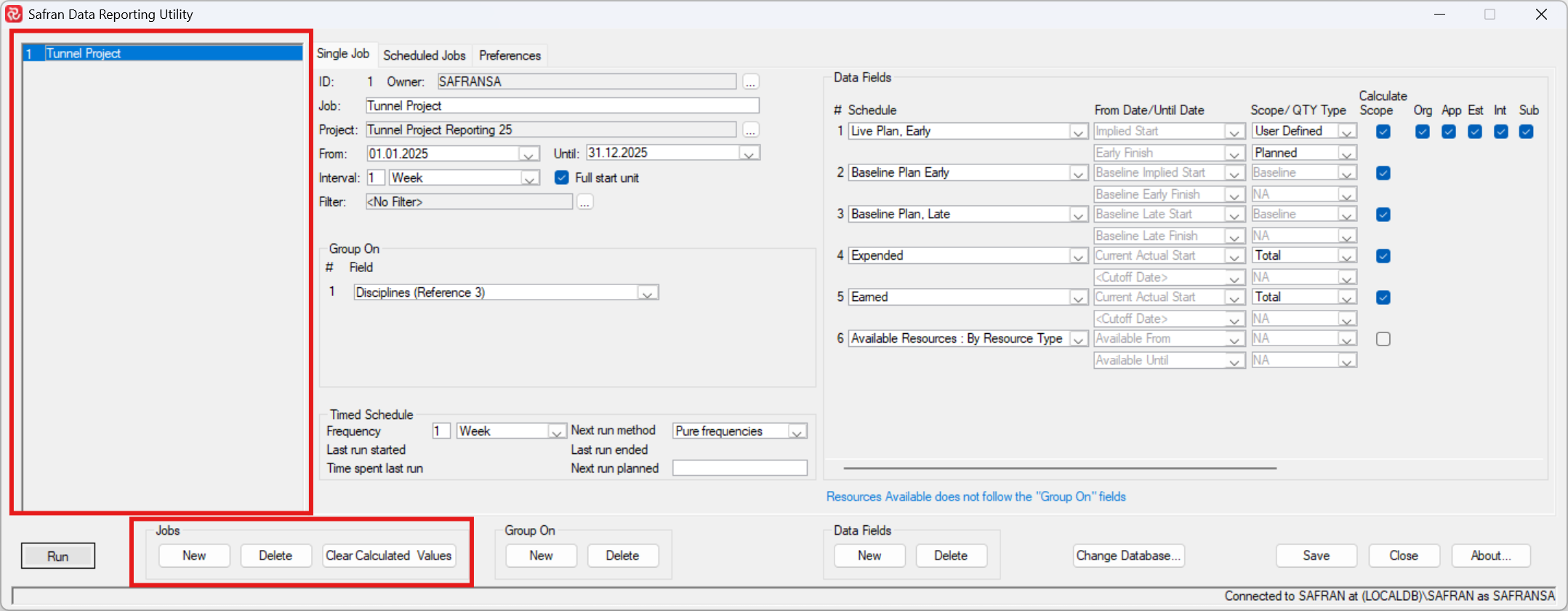
Task: Toggle Calculate Scope for Baseline Plan, Late
Action: click(x=1383, y=215)
